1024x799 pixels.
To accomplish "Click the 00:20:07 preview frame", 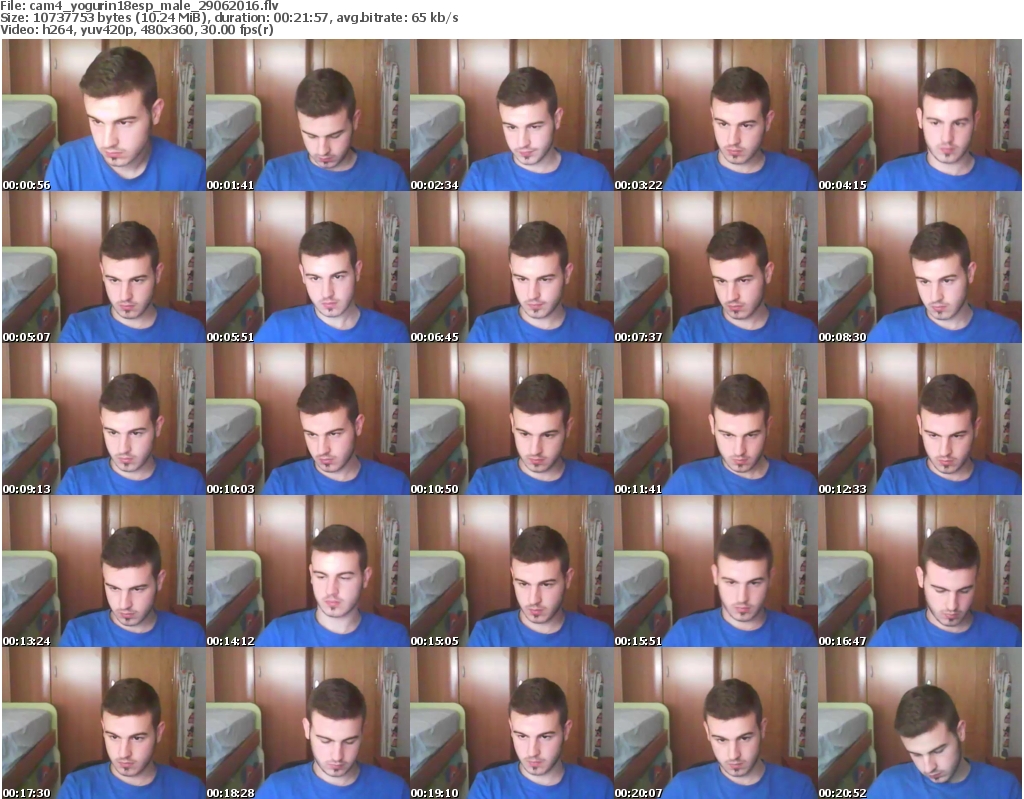I will (x=716, y=723).
